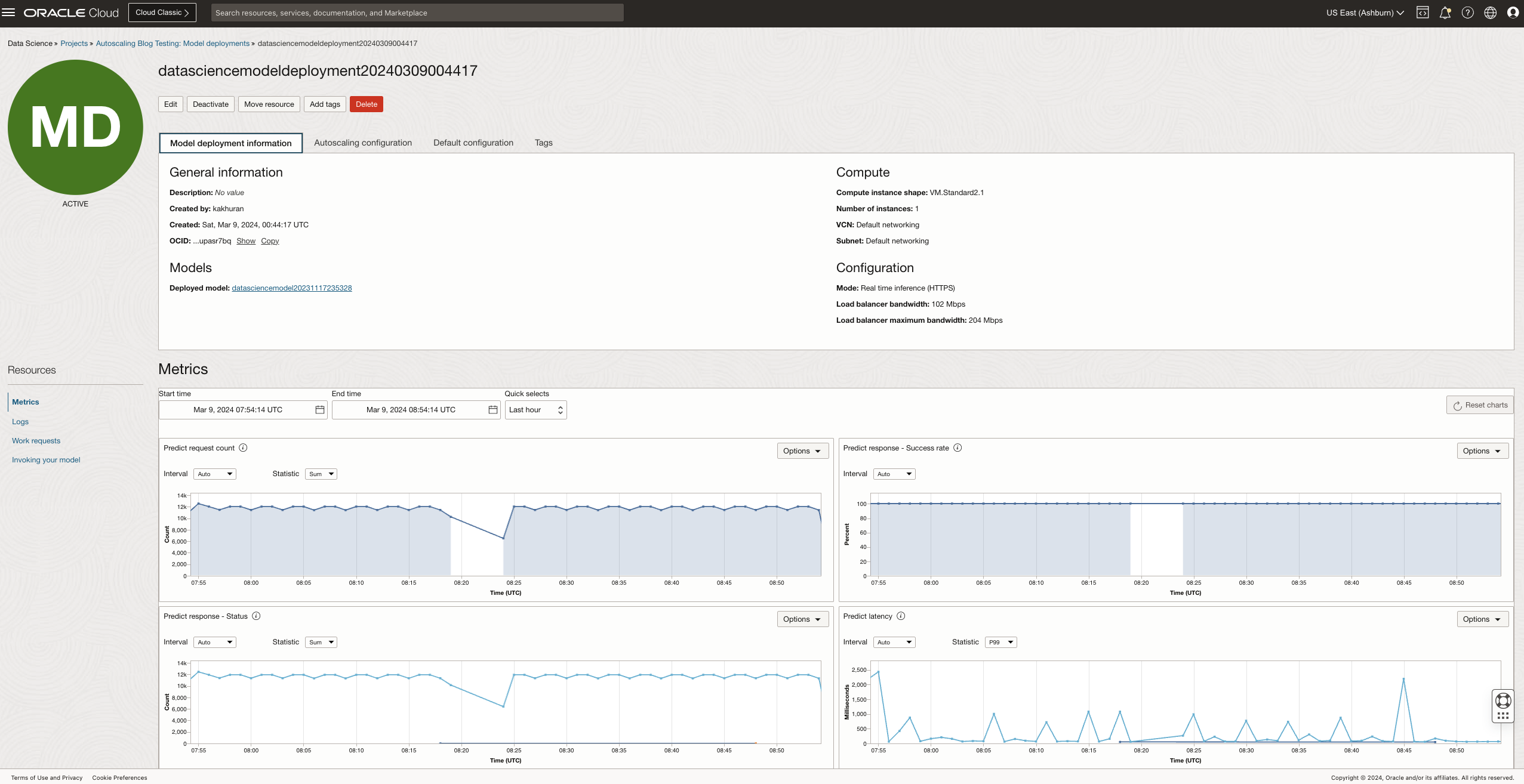Switch to the Autoscaling configuration tab
The width and height of the screenshot is (1524, 784).
(x=363, y=143)
